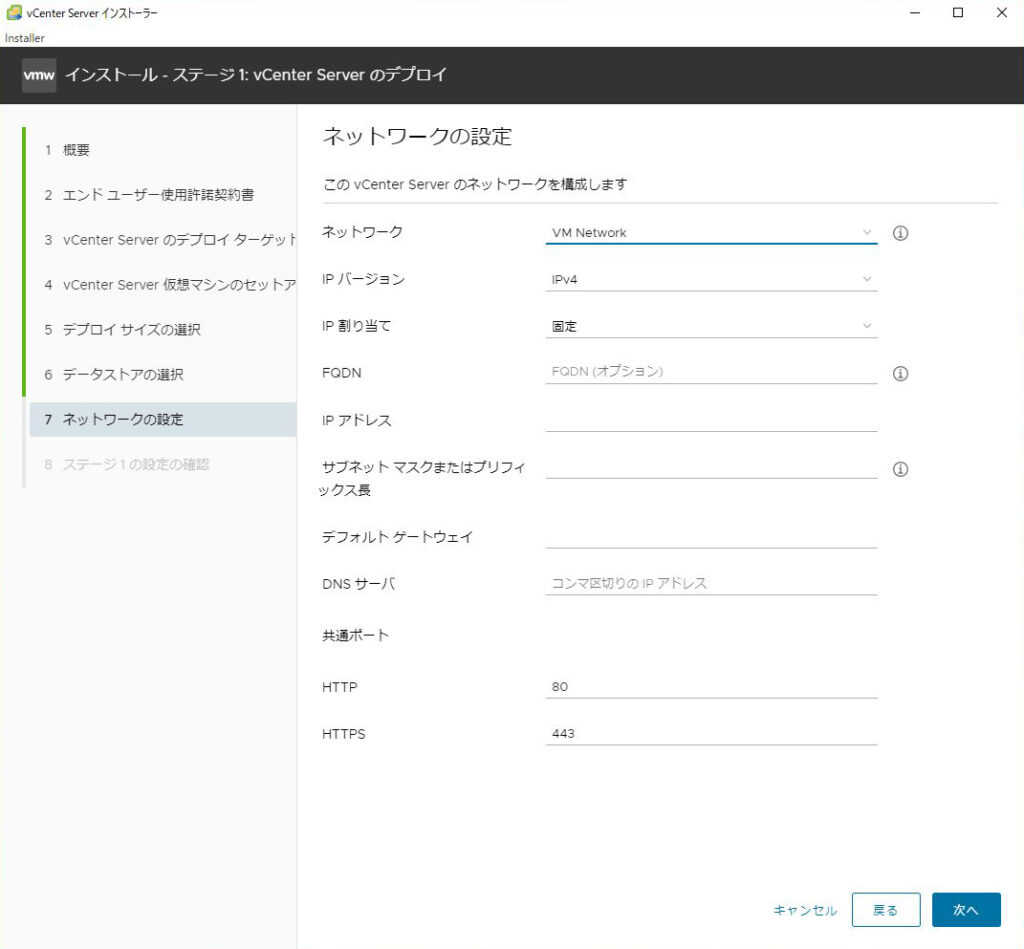Viewport: 1024px width, 949px height.
Task: Focus the IP アドレス input field
Action: coord(711,419)
